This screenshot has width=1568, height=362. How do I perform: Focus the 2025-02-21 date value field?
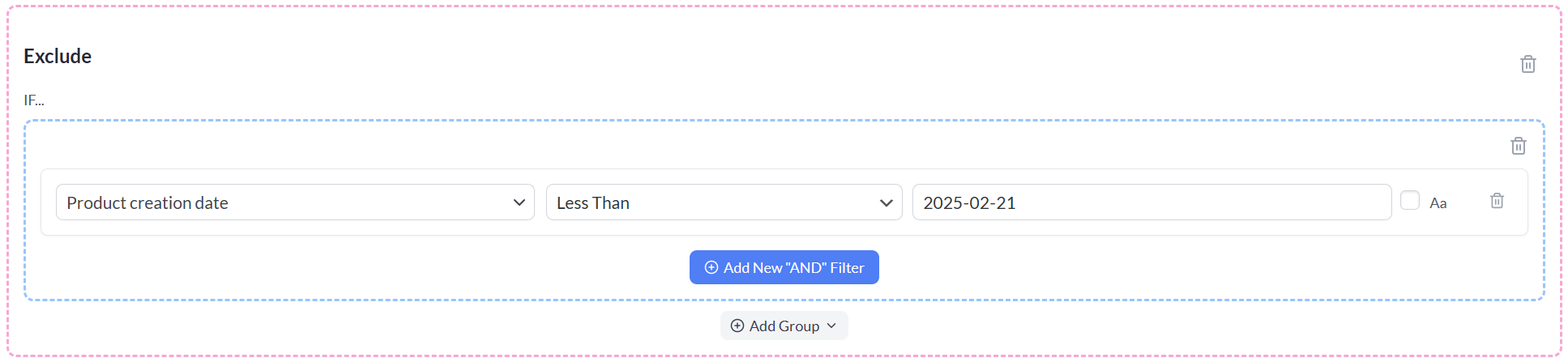pyautogui.click(x=1151, y=202)
